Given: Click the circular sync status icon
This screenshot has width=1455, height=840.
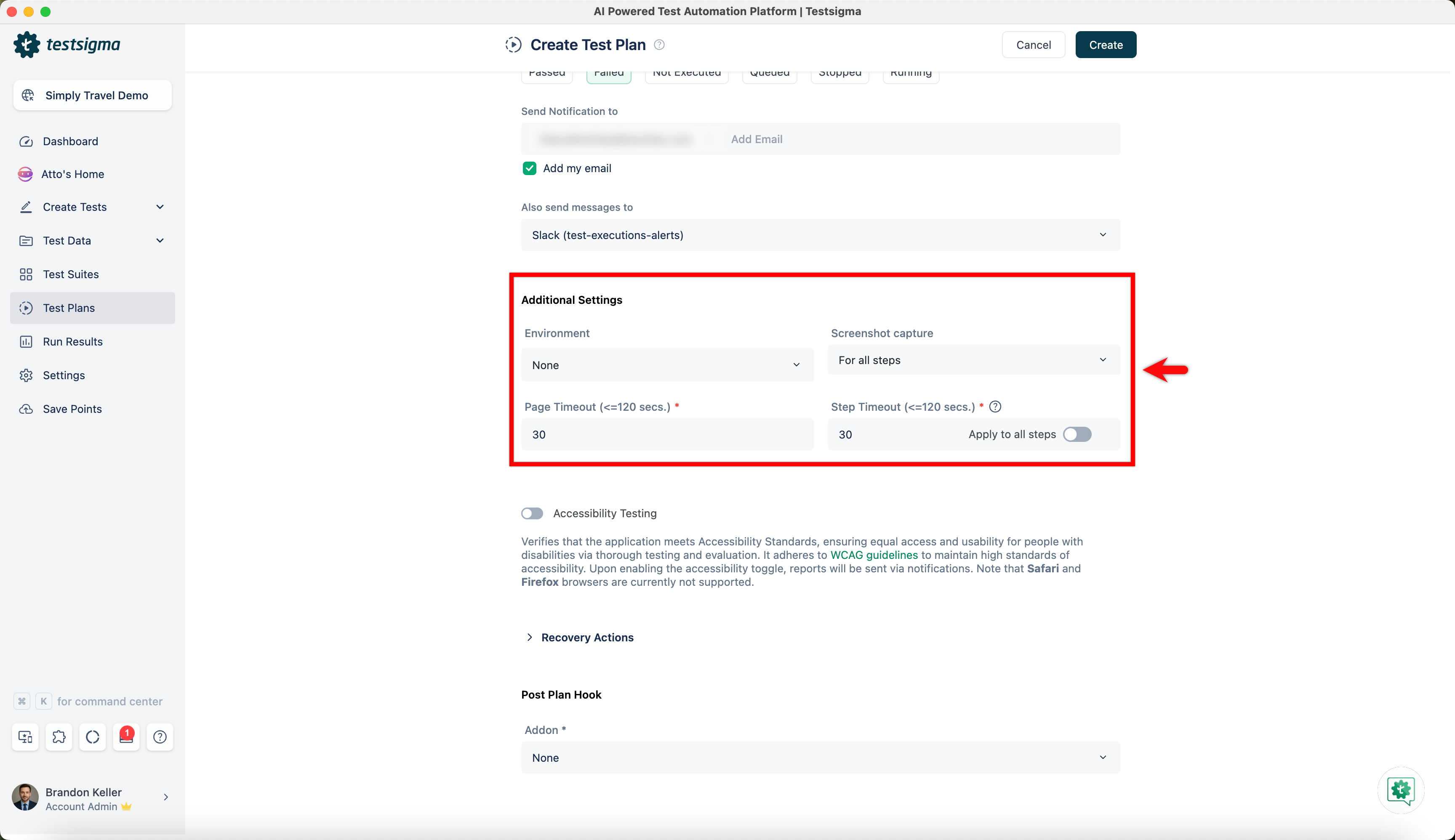Looking at the screenshot, I should (92, 737).
